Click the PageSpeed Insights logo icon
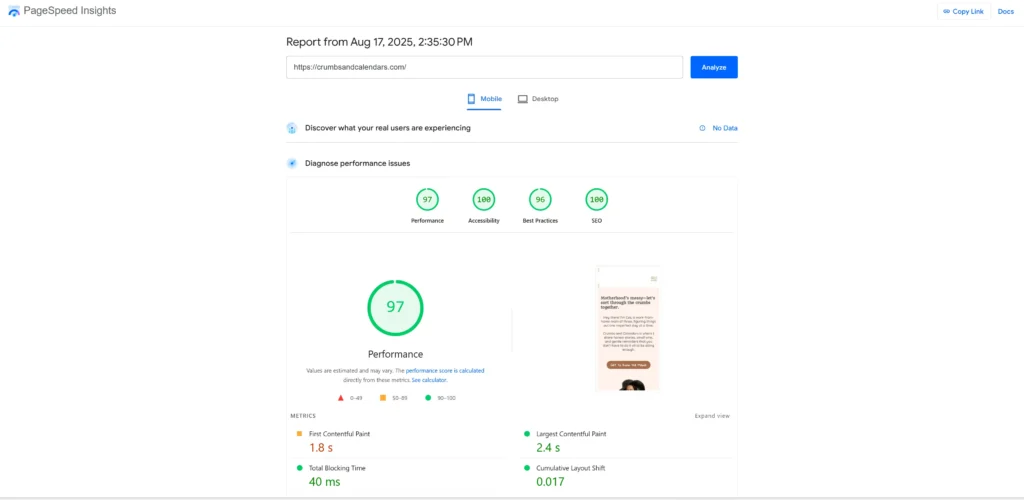This screenshot has height=500, width=1024. [14, 11]
